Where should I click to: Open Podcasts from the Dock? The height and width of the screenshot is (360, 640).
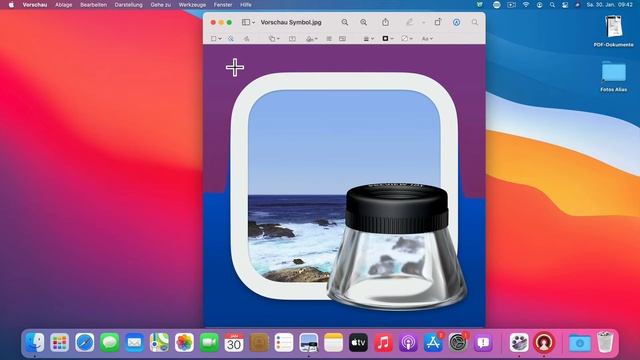pos(408,342)
